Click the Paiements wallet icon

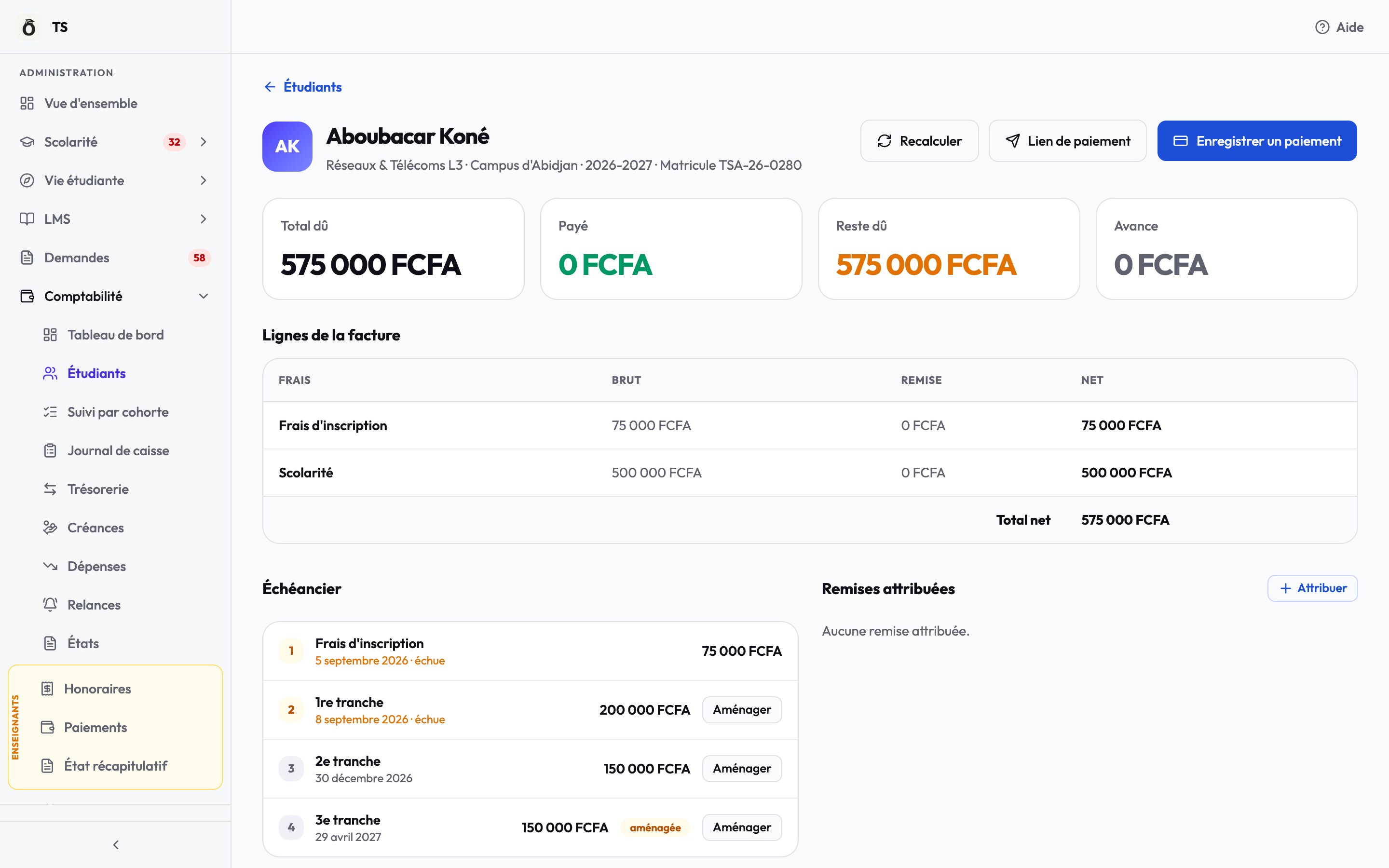click(x=48, y=727)
